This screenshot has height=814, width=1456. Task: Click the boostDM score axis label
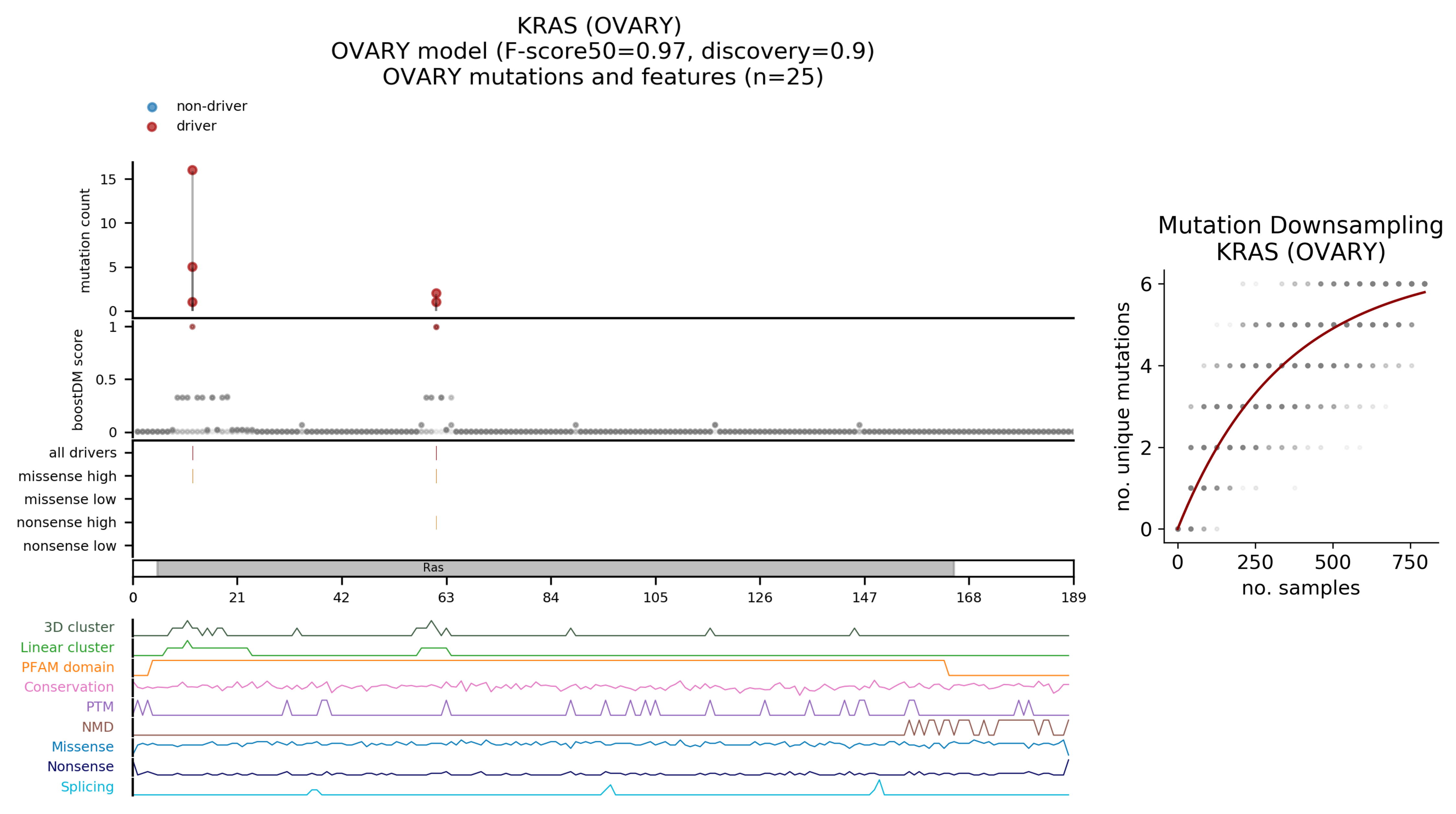(78, 380)
